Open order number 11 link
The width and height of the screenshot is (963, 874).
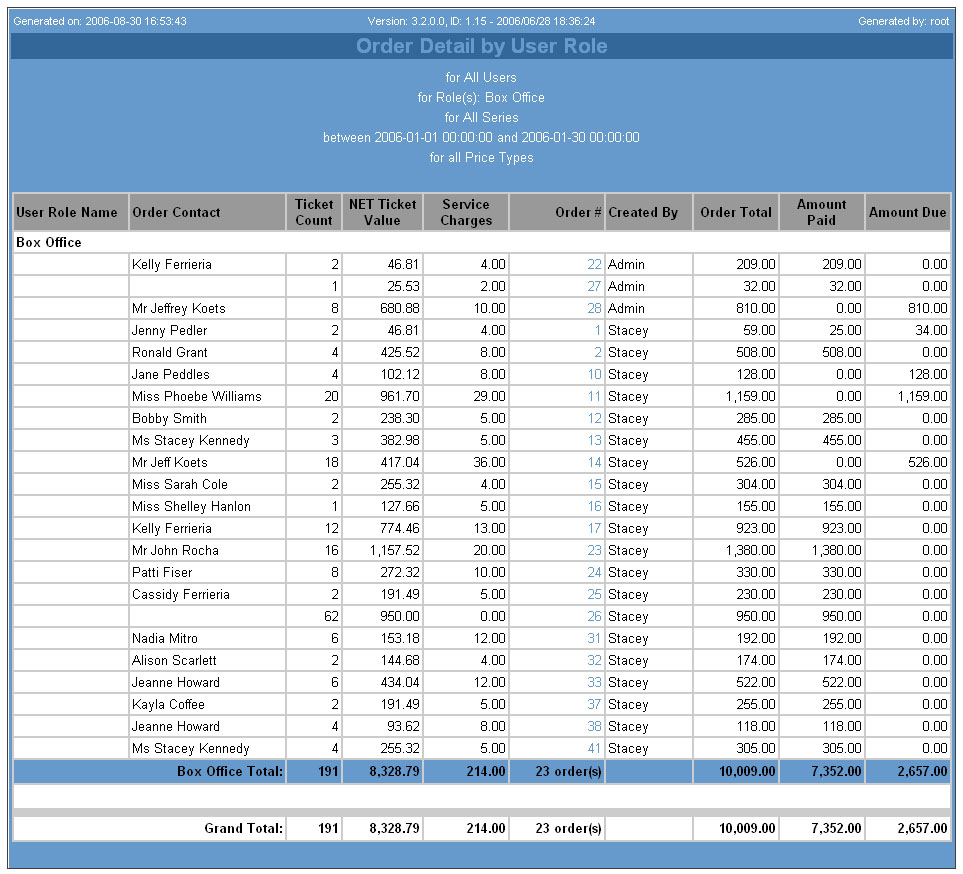[x=594, y=397]
